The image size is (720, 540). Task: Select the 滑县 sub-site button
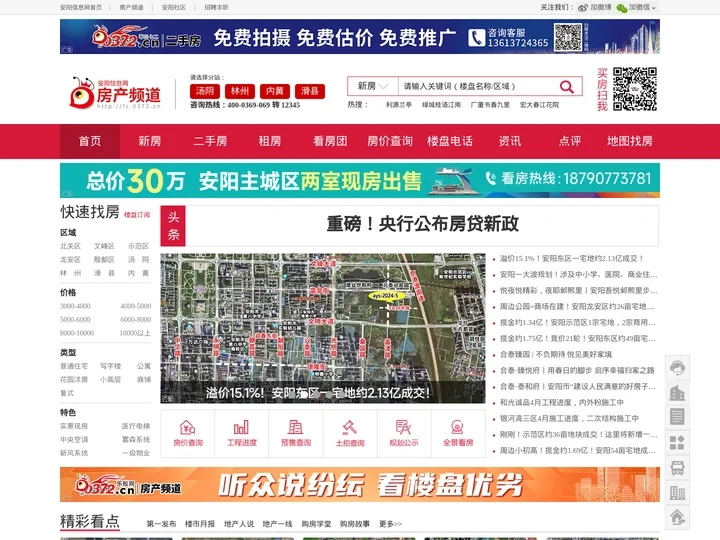(x=309, y=91)
